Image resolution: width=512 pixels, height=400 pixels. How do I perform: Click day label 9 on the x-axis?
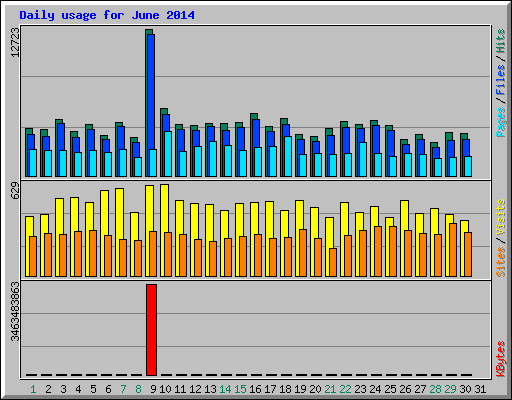pyautogui.click(x=153, y=389)
